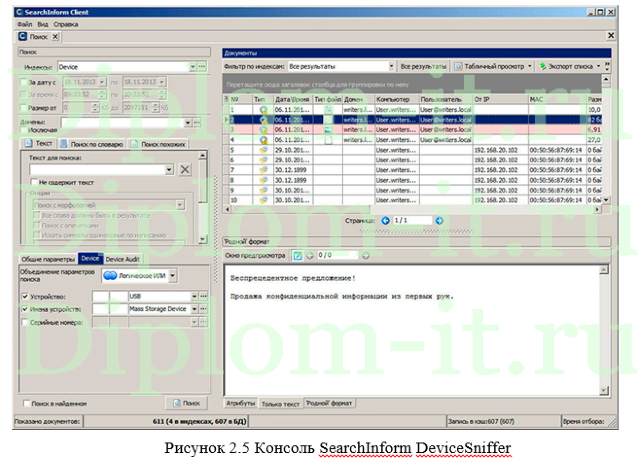Image resolution: width=637 pixels, height=460 pixels.
Task: Click the edit icon in preview window toolbar
Action: (297, 256)
